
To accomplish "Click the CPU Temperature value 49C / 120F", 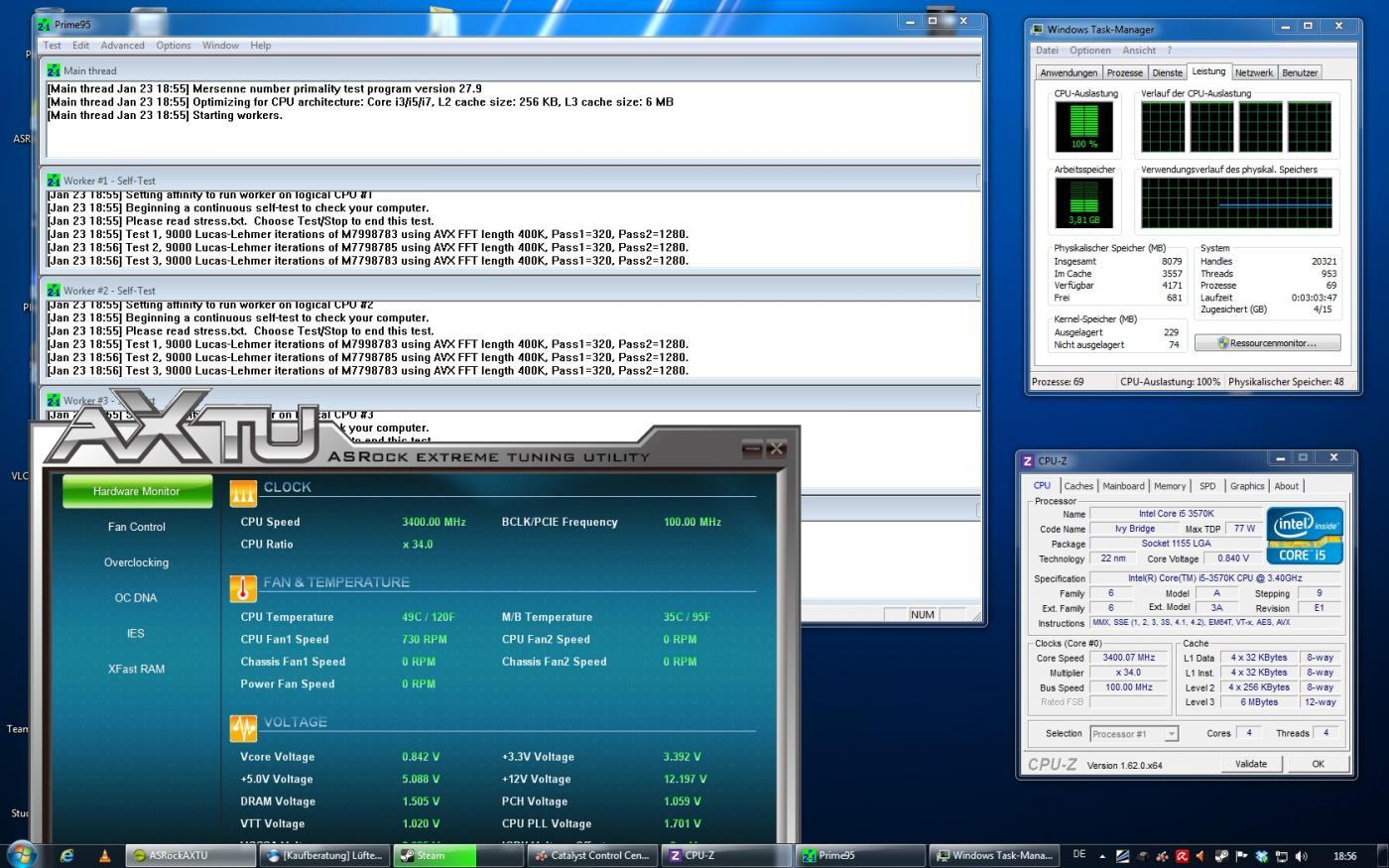I will (430, 617).
